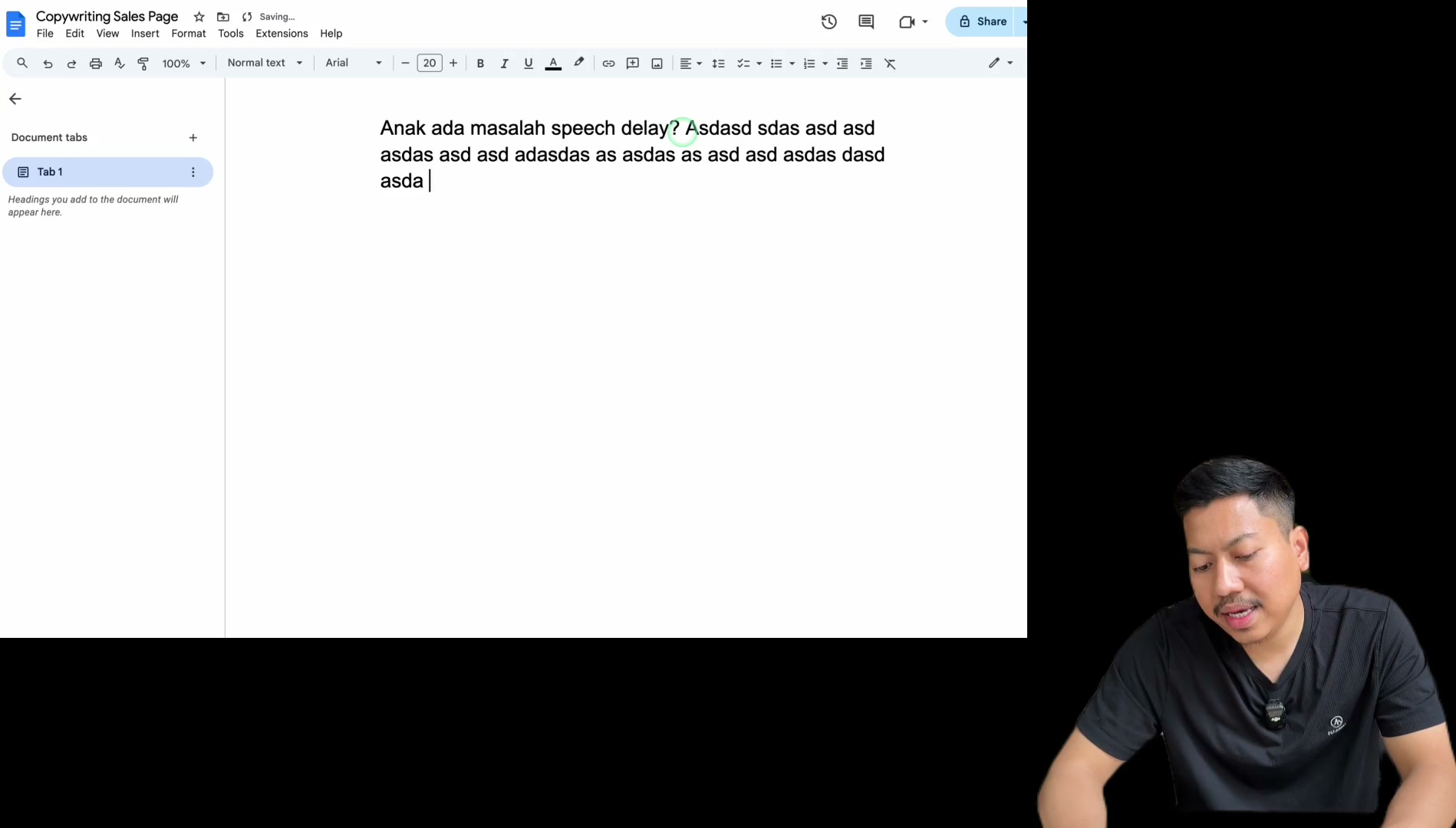Print the document
This screenshot has width=1456, height=828.
96,64
